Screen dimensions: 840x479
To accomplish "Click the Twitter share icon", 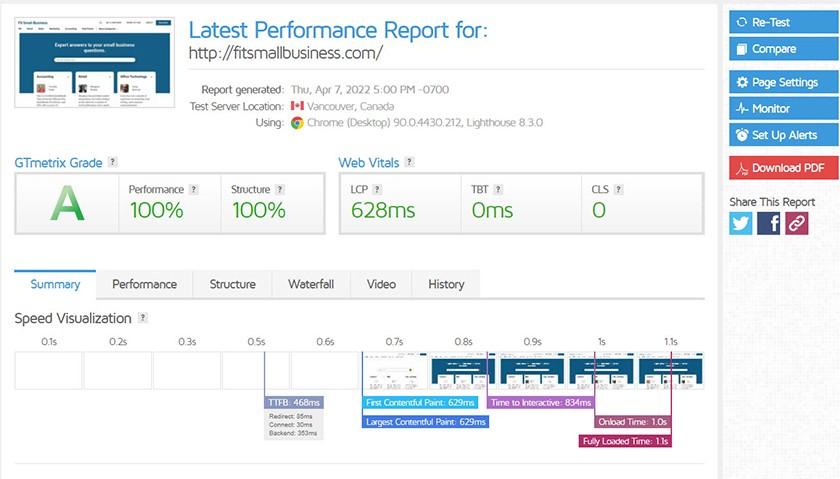I will (x=741, y=223).
